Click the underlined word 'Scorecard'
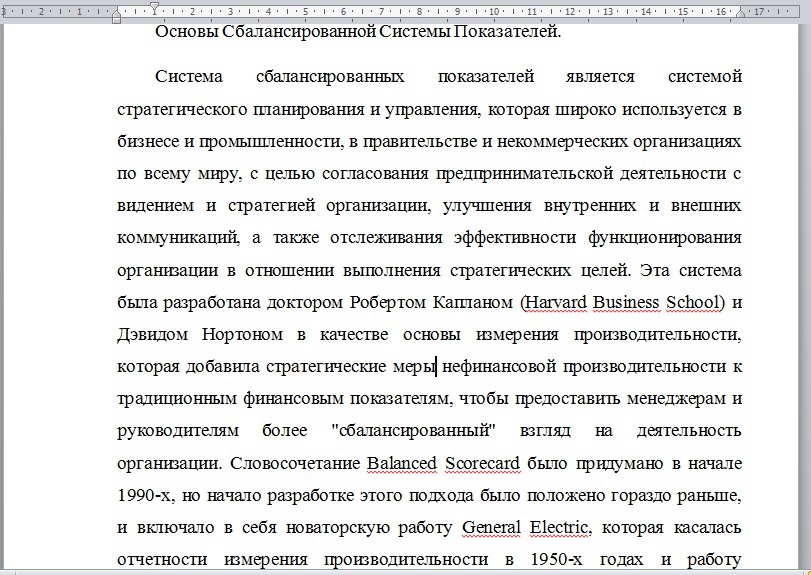The height and width of the screenshot is (575, 811). tap(483, 463)
